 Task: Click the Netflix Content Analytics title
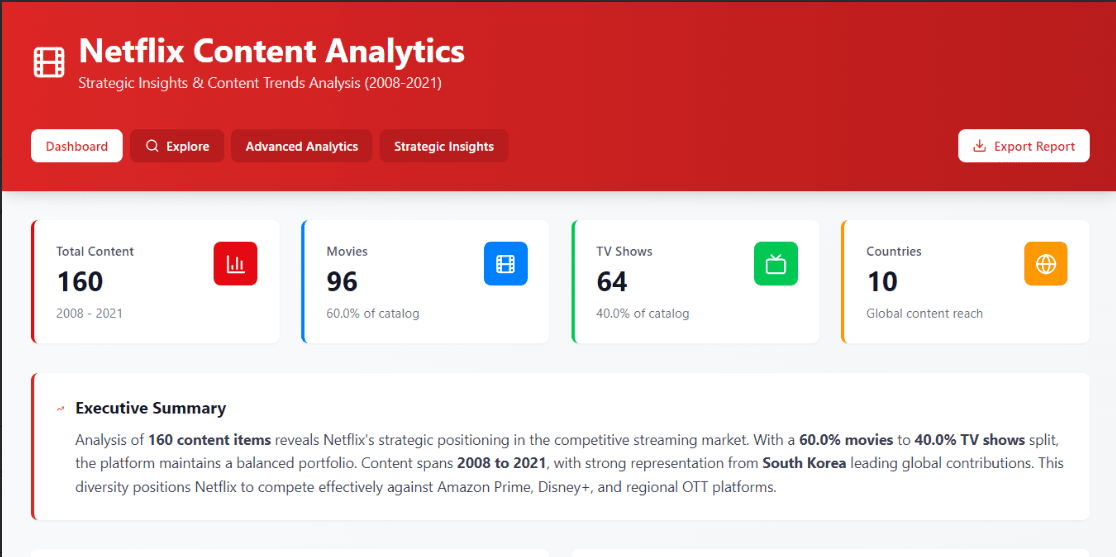(x=271, y=51)
